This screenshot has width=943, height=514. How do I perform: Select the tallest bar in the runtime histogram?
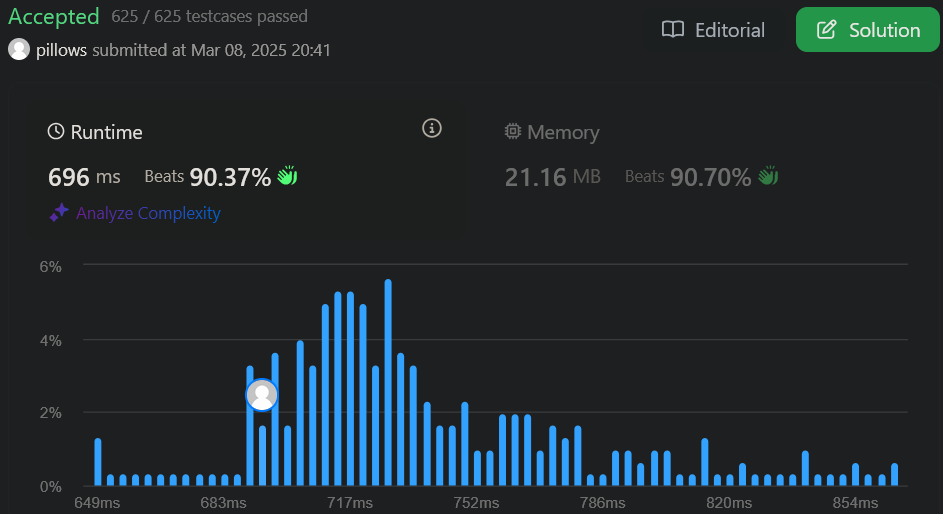388,383
